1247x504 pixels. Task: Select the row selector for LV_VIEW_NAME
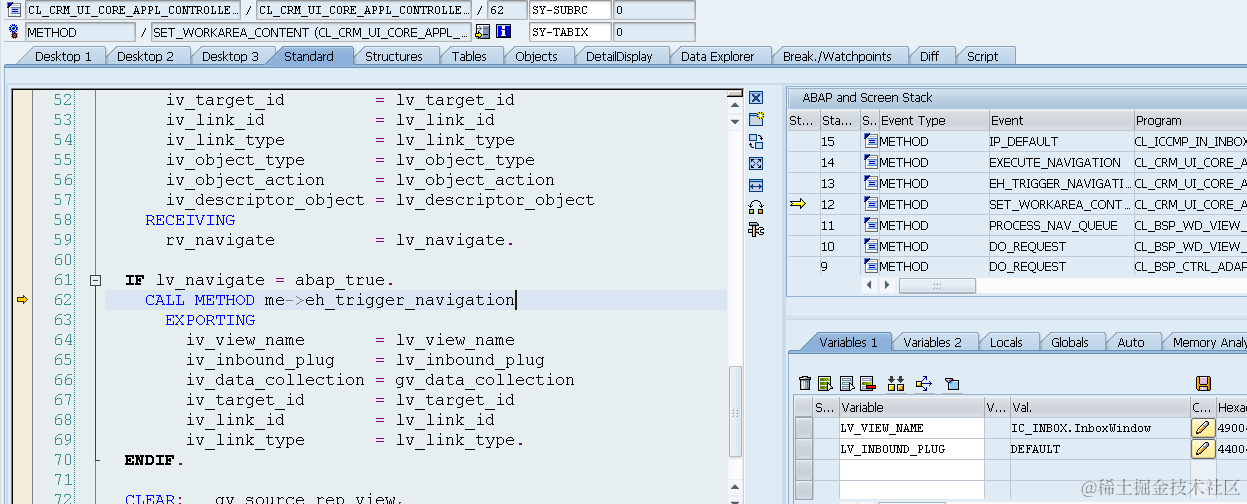point(803,428)
